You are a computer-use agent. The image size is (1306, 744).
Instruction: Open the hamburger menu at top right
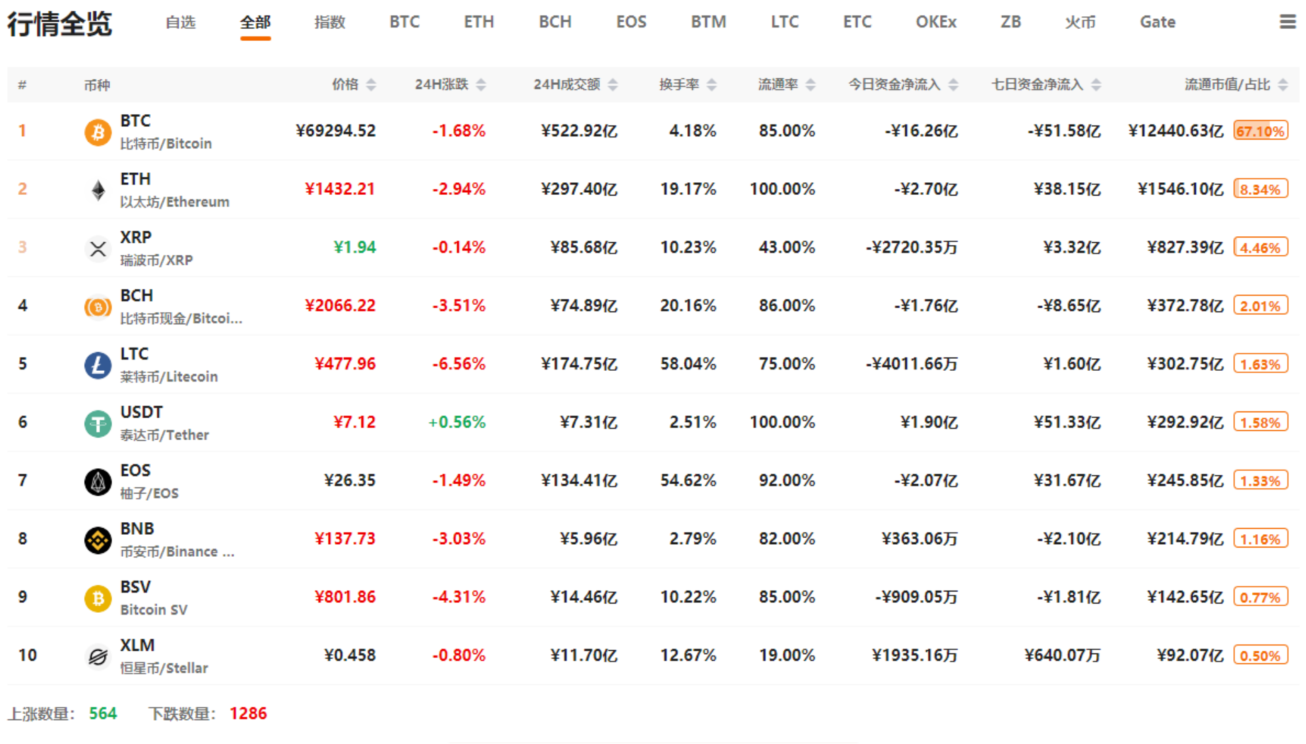pos(1288,22)
